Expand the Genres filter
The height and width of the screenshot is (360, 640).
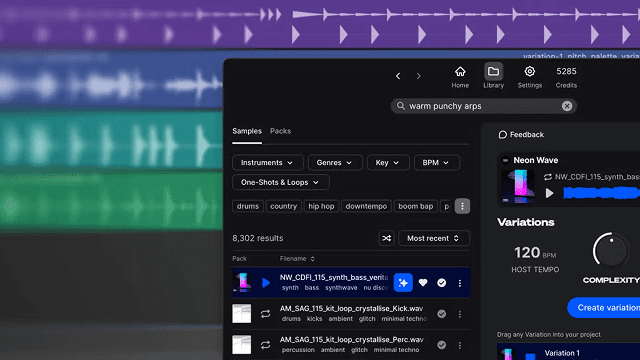click(335, 162)
